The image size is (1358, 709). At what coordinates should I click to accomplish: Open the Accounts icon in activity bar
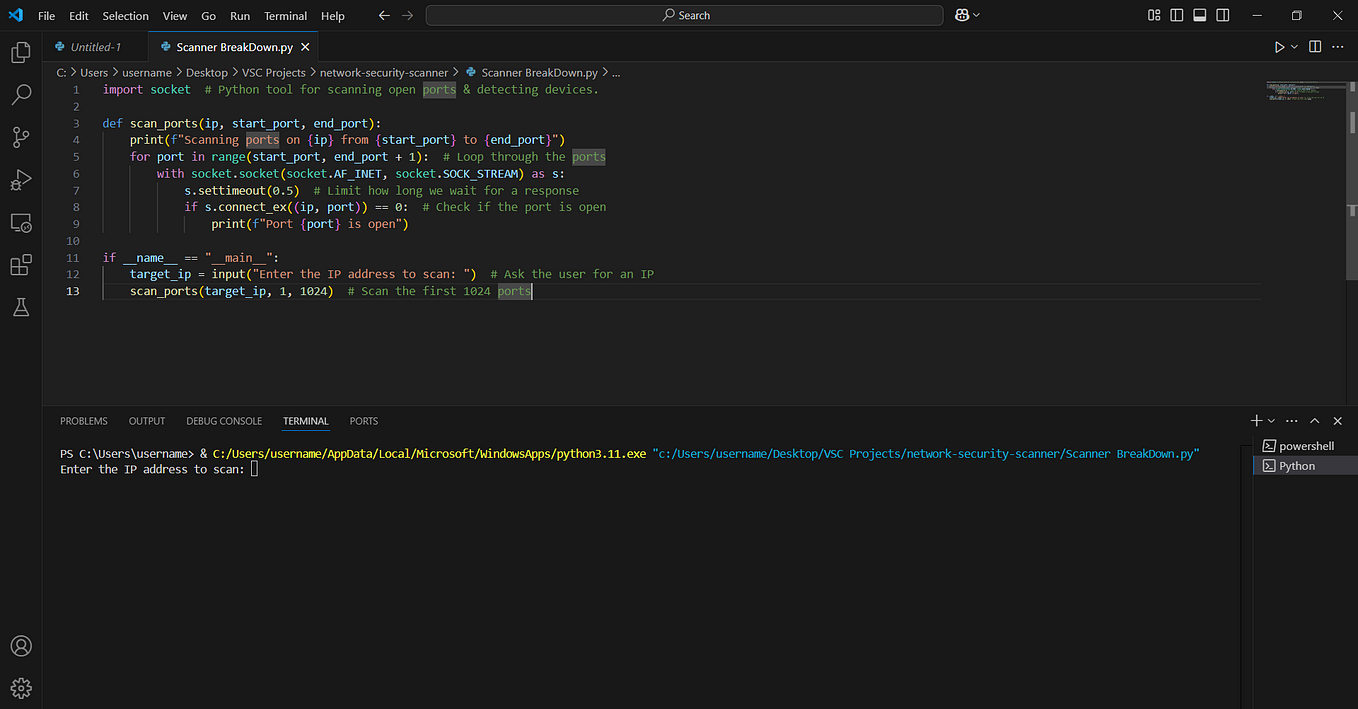click(21, 646)
